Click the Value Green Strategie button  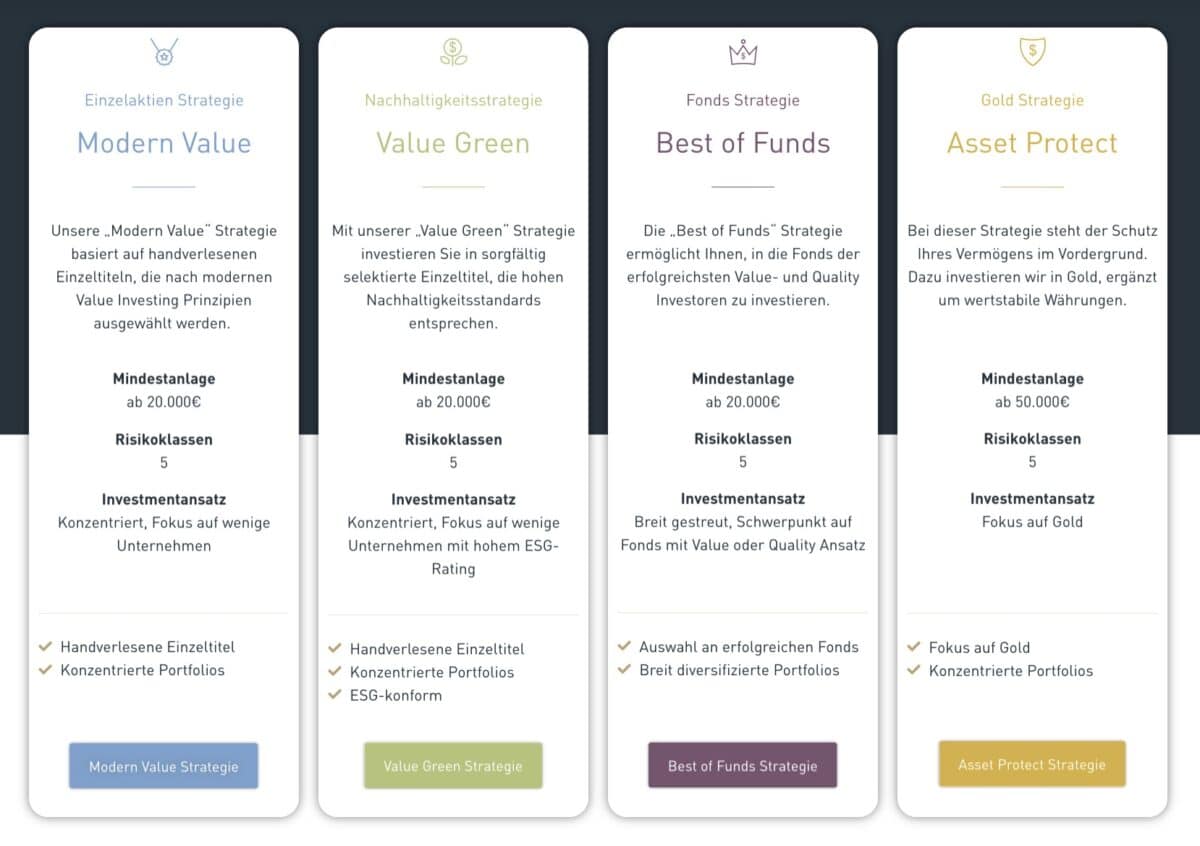(453, 764)
